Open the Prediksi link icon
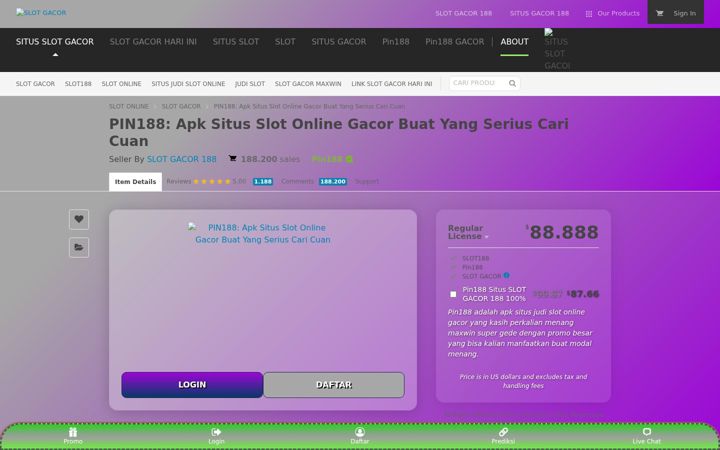Screen dimensions: 720x450 [x=503, y=432]
